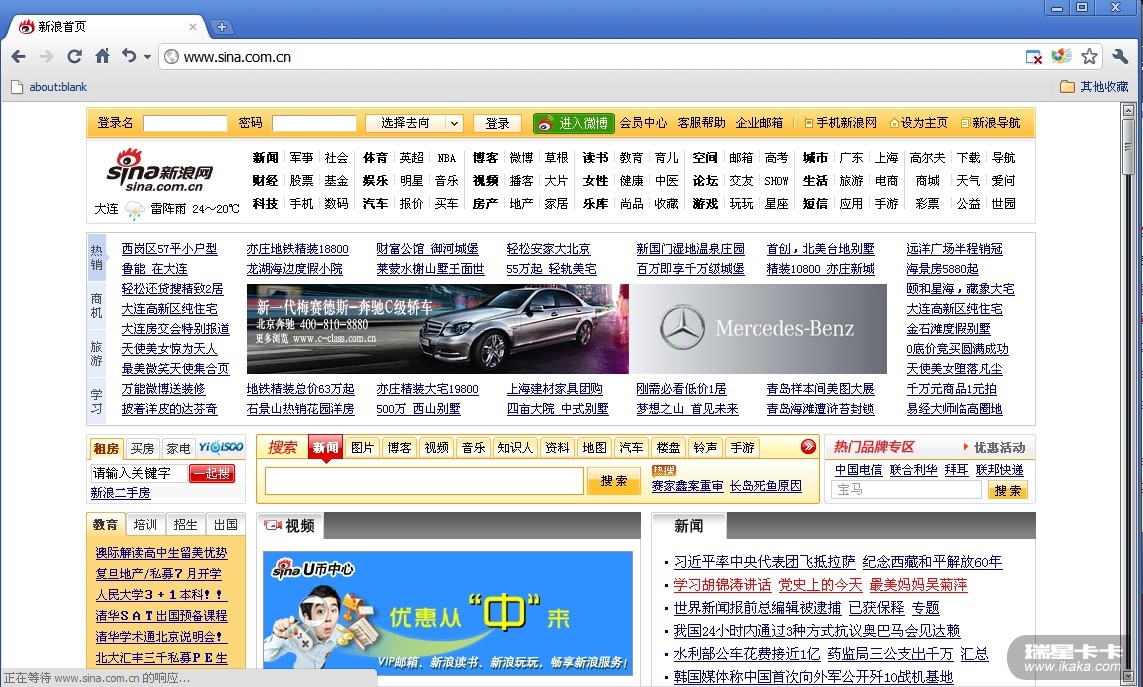Go back with the browser back arrow
The height and width of the screenshot is (687, 1143).
pos(19,56)
